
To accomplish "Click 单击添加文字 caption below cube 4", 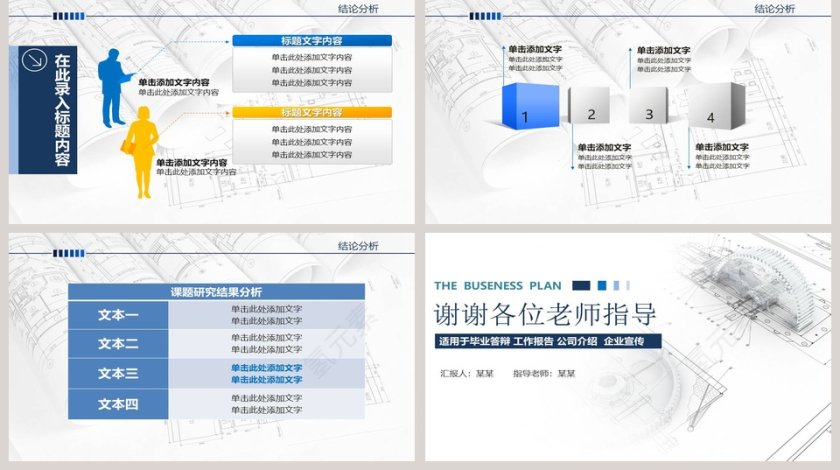I will (722, 147).
